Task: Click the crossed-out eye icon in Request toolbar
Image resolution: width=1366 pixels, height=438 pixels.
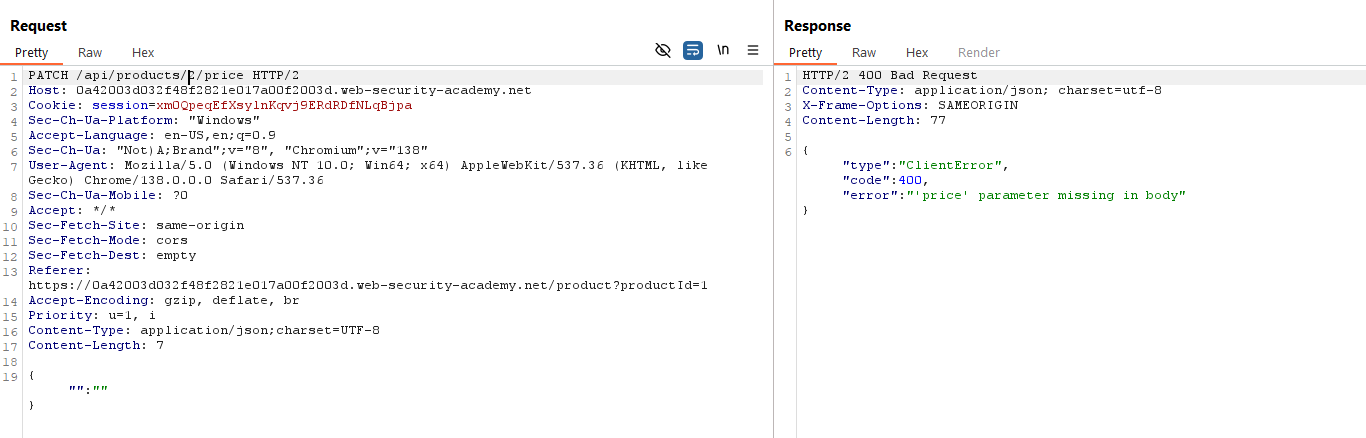Action: [662, 50]
